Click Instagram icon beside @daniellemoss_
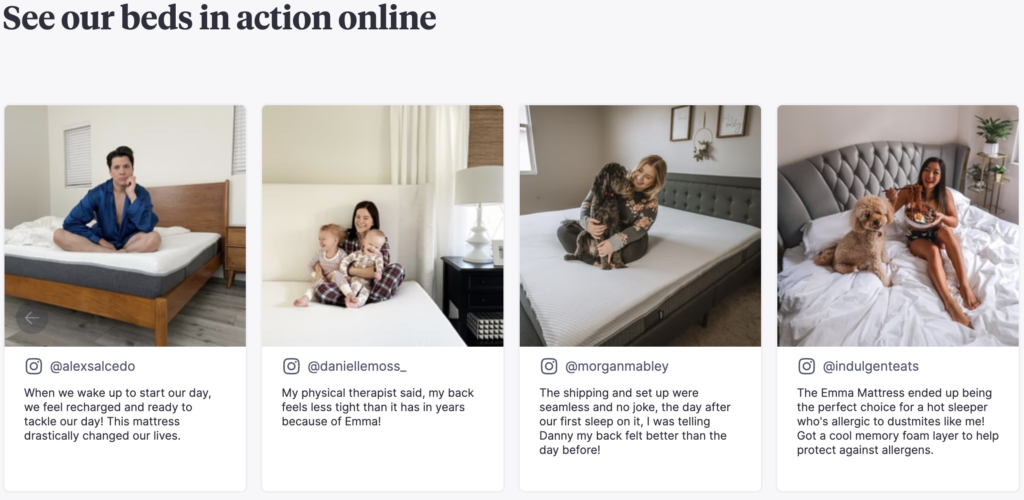 coord(291,366)
